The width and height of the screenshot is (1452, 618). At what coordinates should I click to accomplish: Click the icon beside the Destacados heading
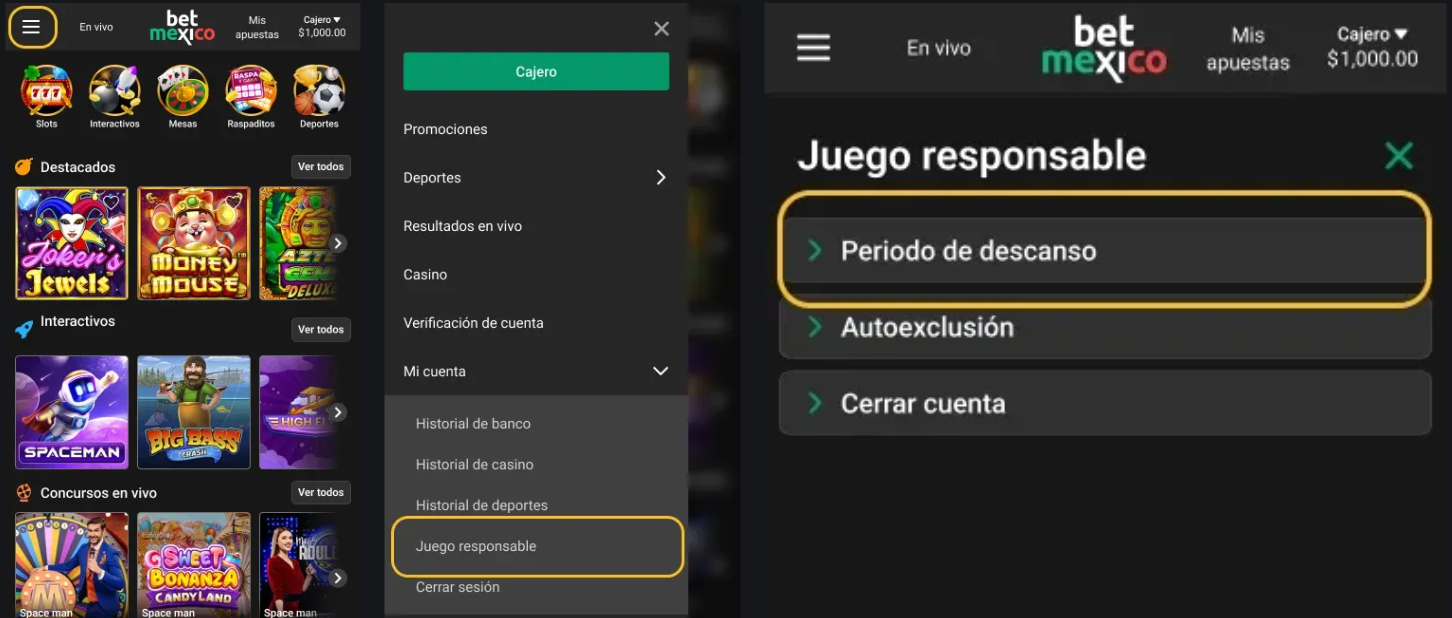(x=24, y=166)
